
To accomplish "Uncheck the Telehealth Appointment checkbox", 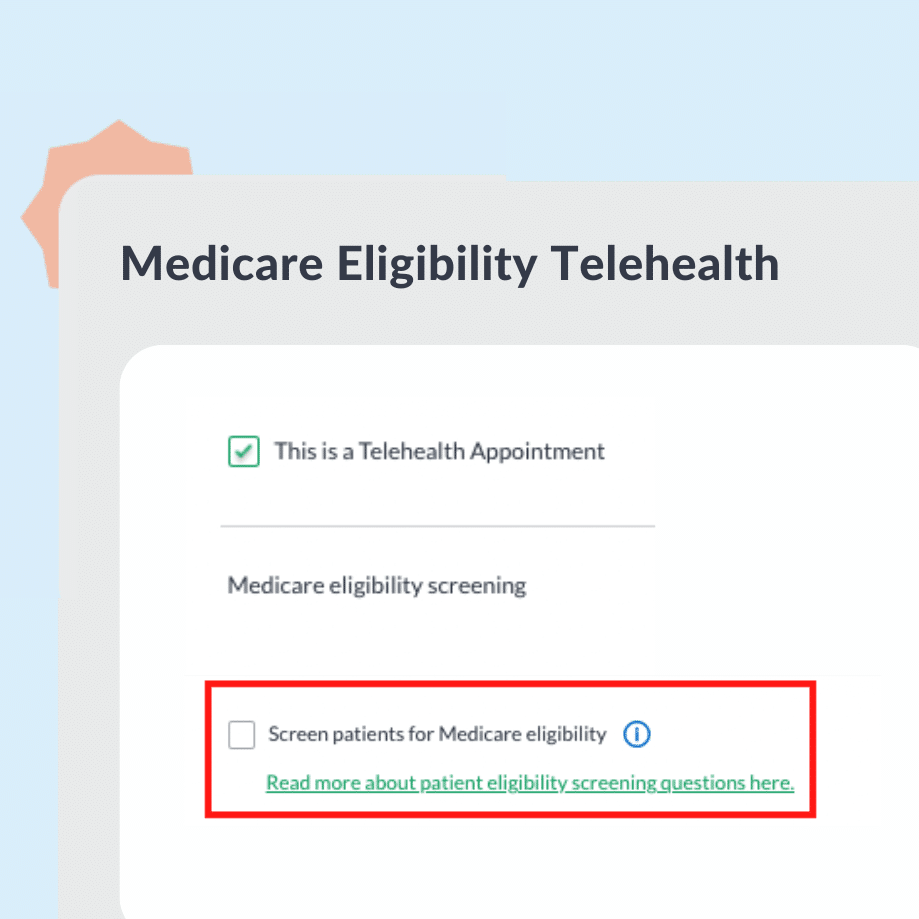I will (x=243, y=452).
